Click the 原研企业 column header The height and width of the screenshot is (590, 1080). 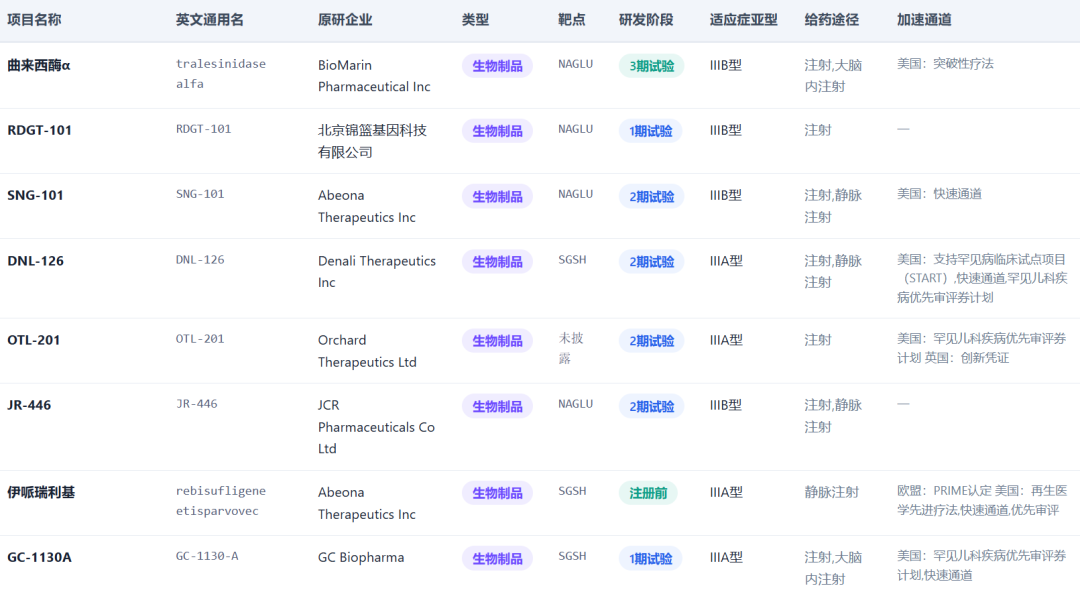(x=344, y=20)
